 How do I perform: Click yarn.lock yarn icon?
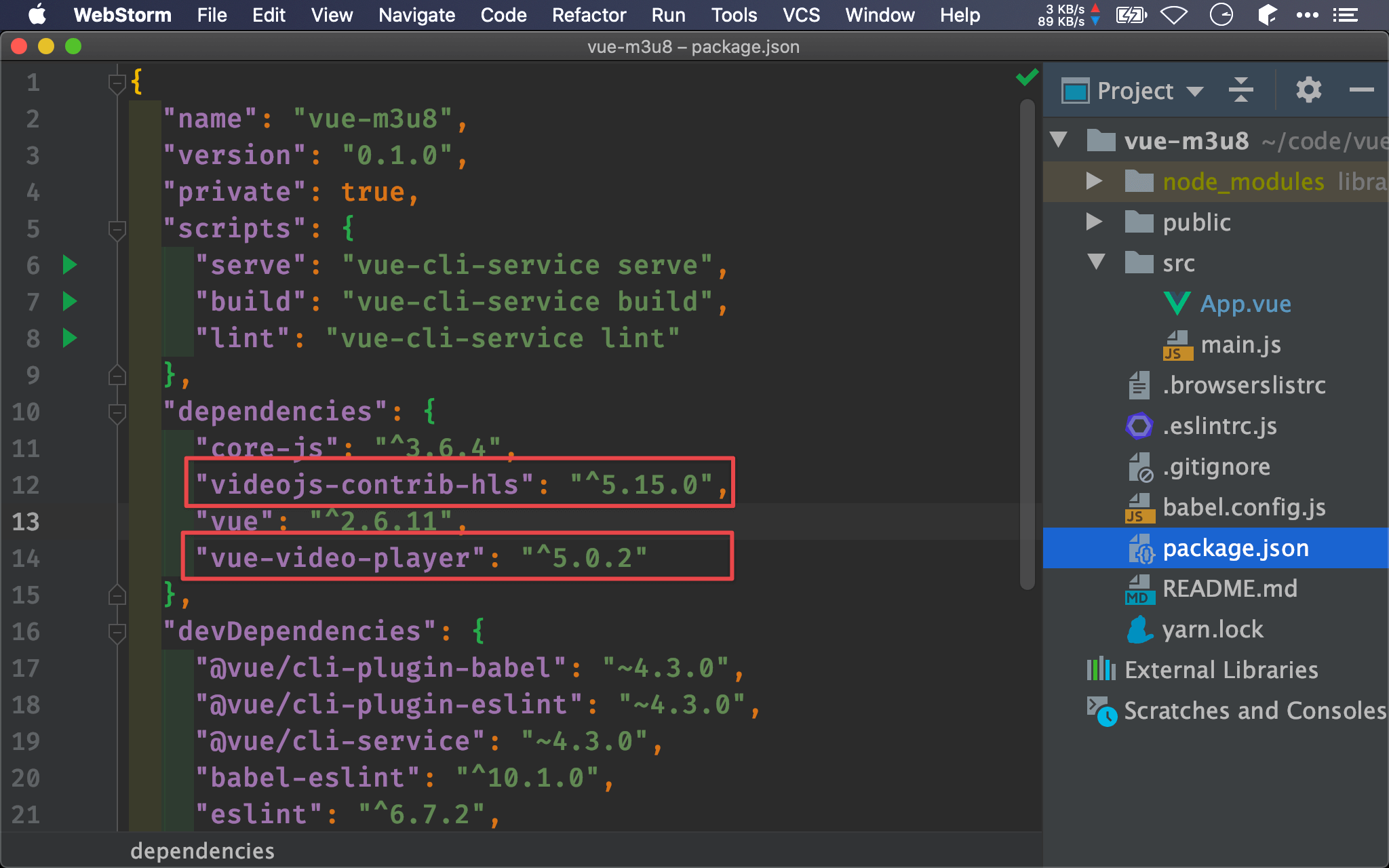[1140, 629]
